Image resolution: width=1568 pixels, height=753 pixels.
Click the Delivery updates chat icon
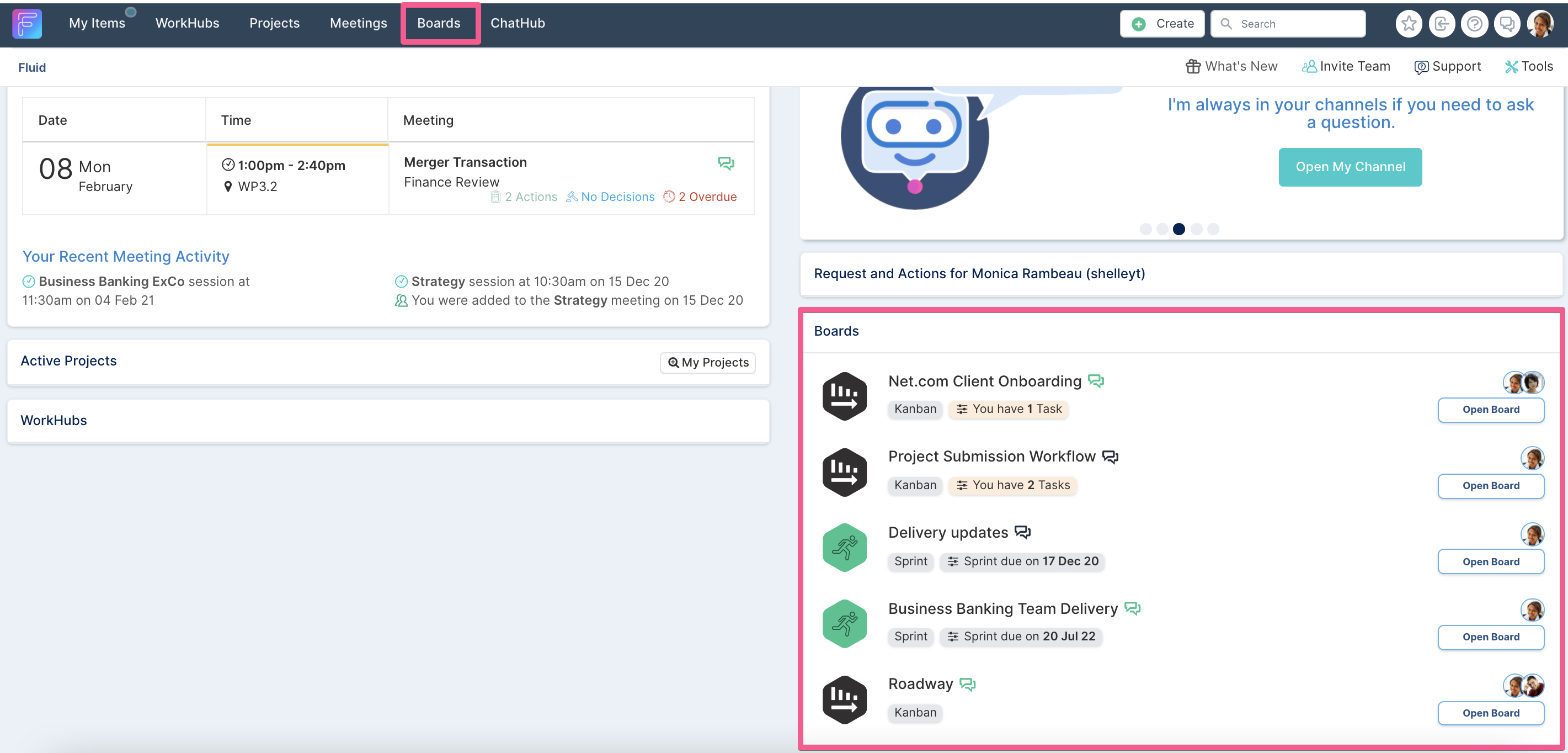pyautogui.click(x=1022, y=532)
